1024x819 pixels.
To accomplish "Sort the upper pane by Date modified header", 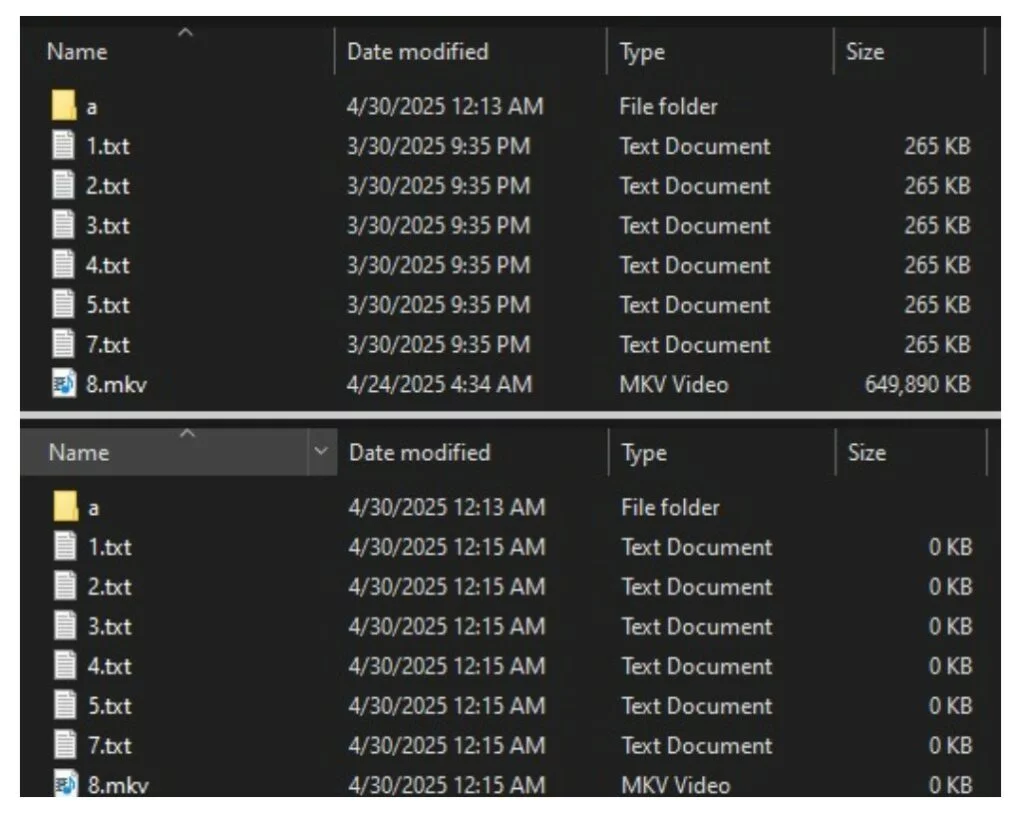I will 417,52.
